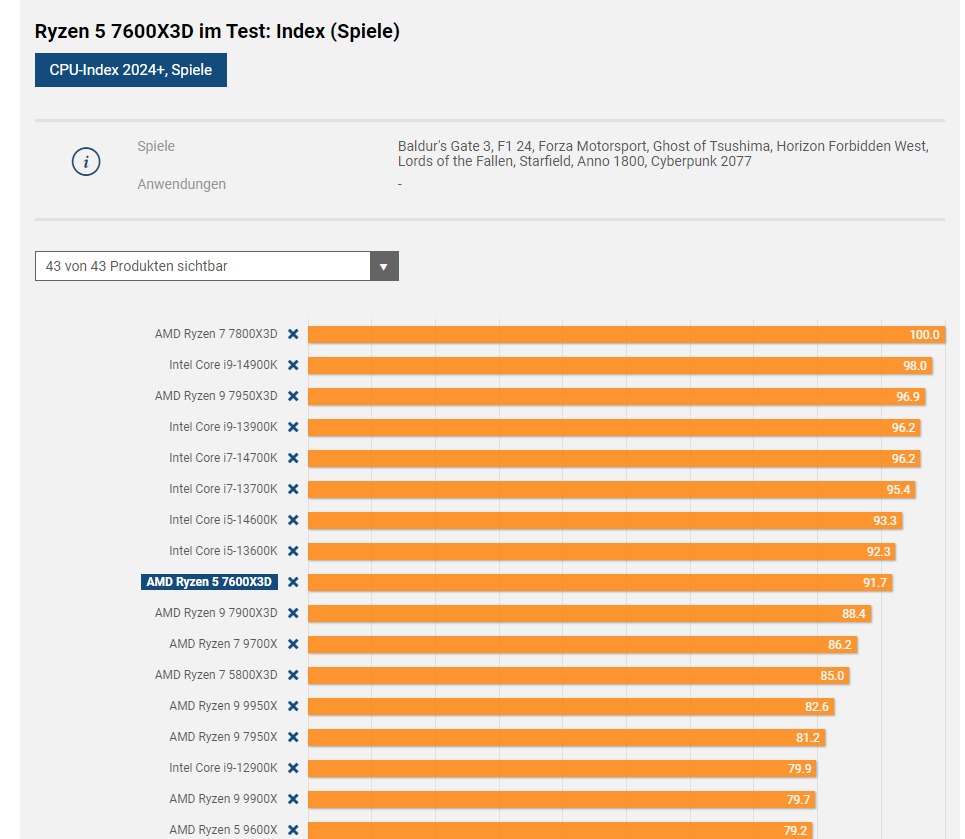Remove Intel Core i9-12900K via its X icon
The height and width of the screenshot is (839, 965).
coord(293,768)
